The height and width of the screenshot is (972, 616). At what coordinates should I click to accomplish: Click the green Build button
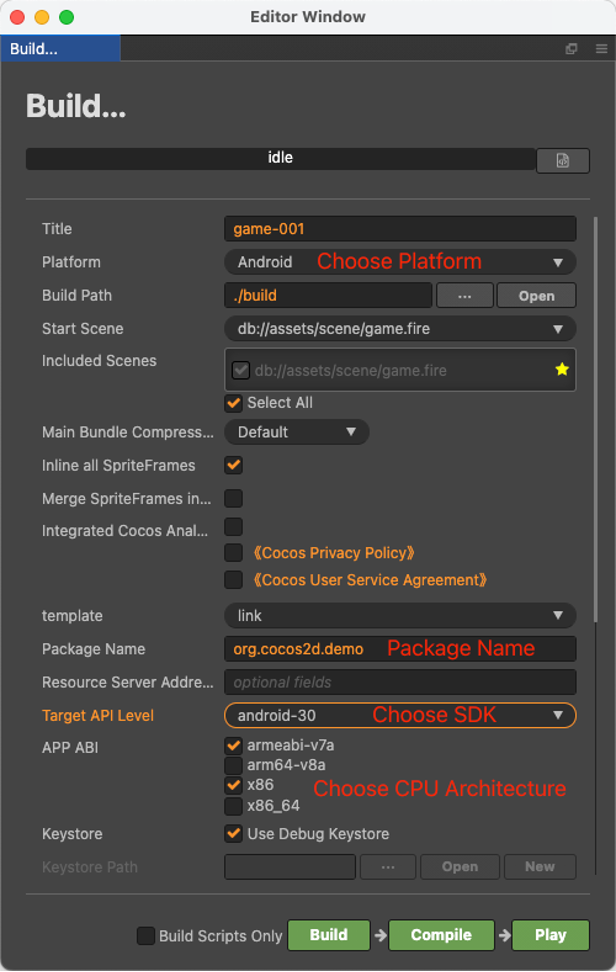(329, 935)
